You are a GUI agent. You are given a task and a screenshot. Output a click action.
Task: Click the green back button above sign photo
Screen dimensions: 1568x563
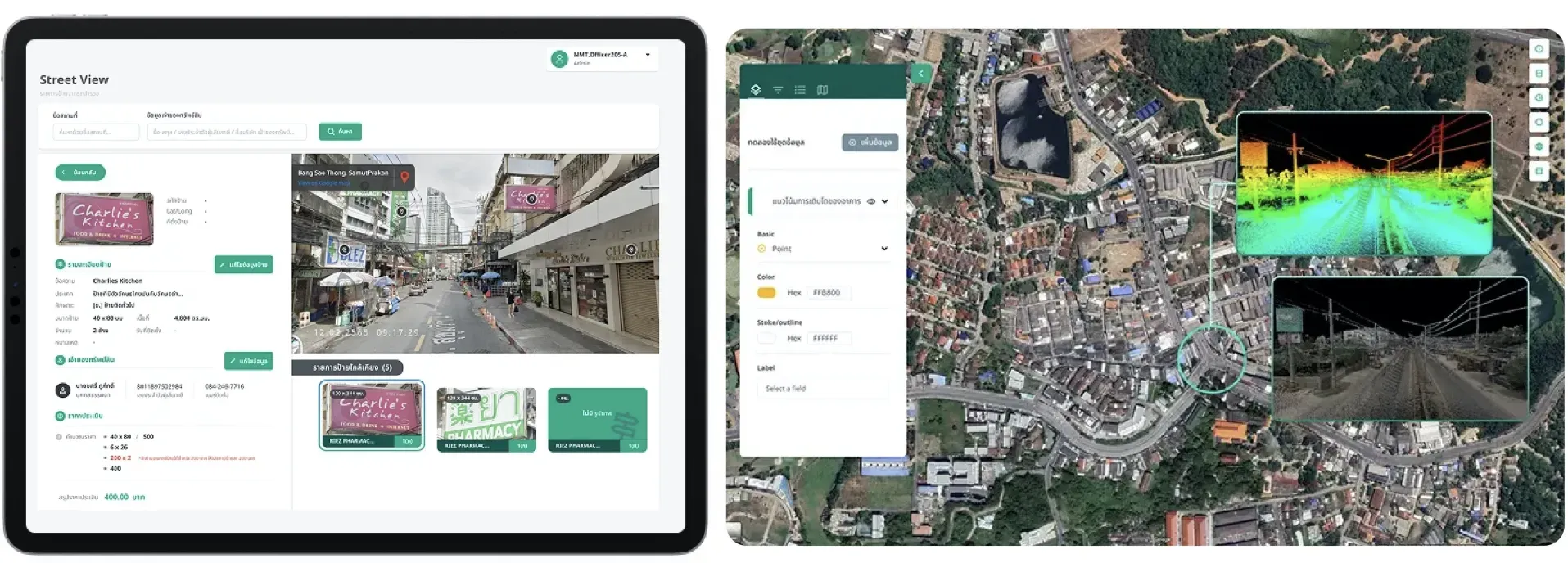point(80,173)
